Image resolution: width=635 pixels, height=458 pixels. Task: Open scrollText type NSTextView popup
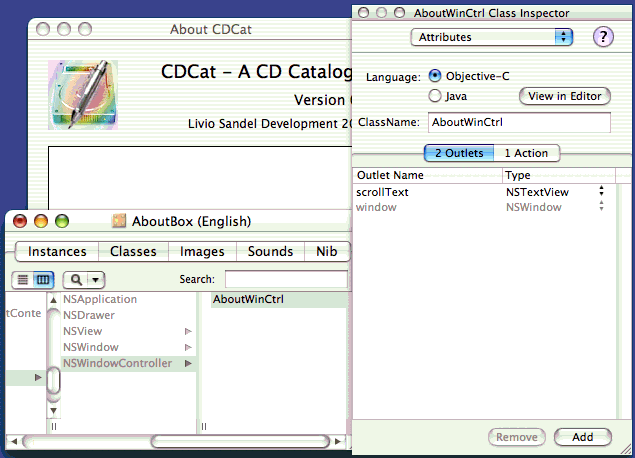point(601,191)
